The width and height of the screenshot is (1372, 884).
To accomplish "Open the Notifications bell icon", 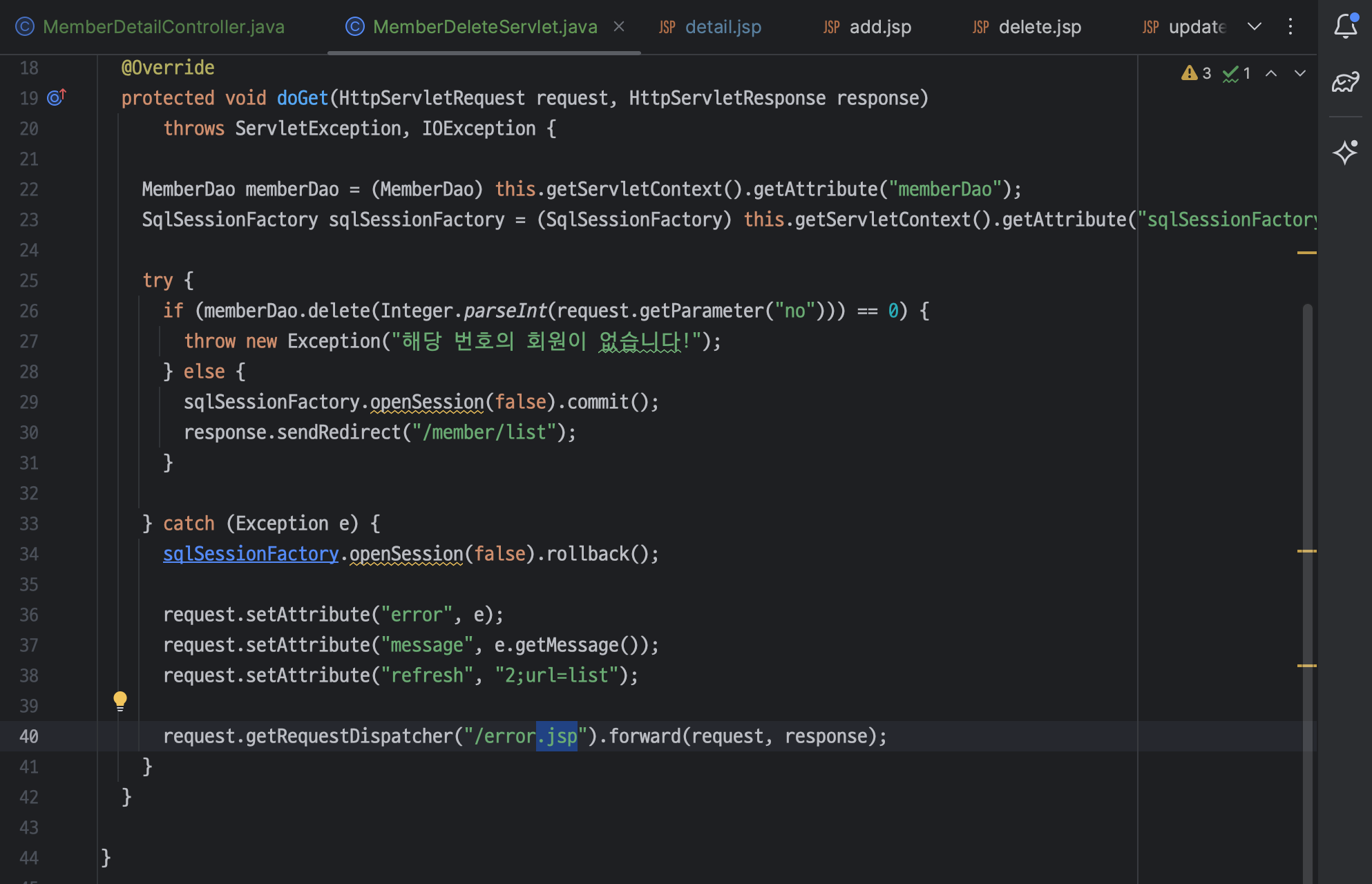I will click(1345, 26).
